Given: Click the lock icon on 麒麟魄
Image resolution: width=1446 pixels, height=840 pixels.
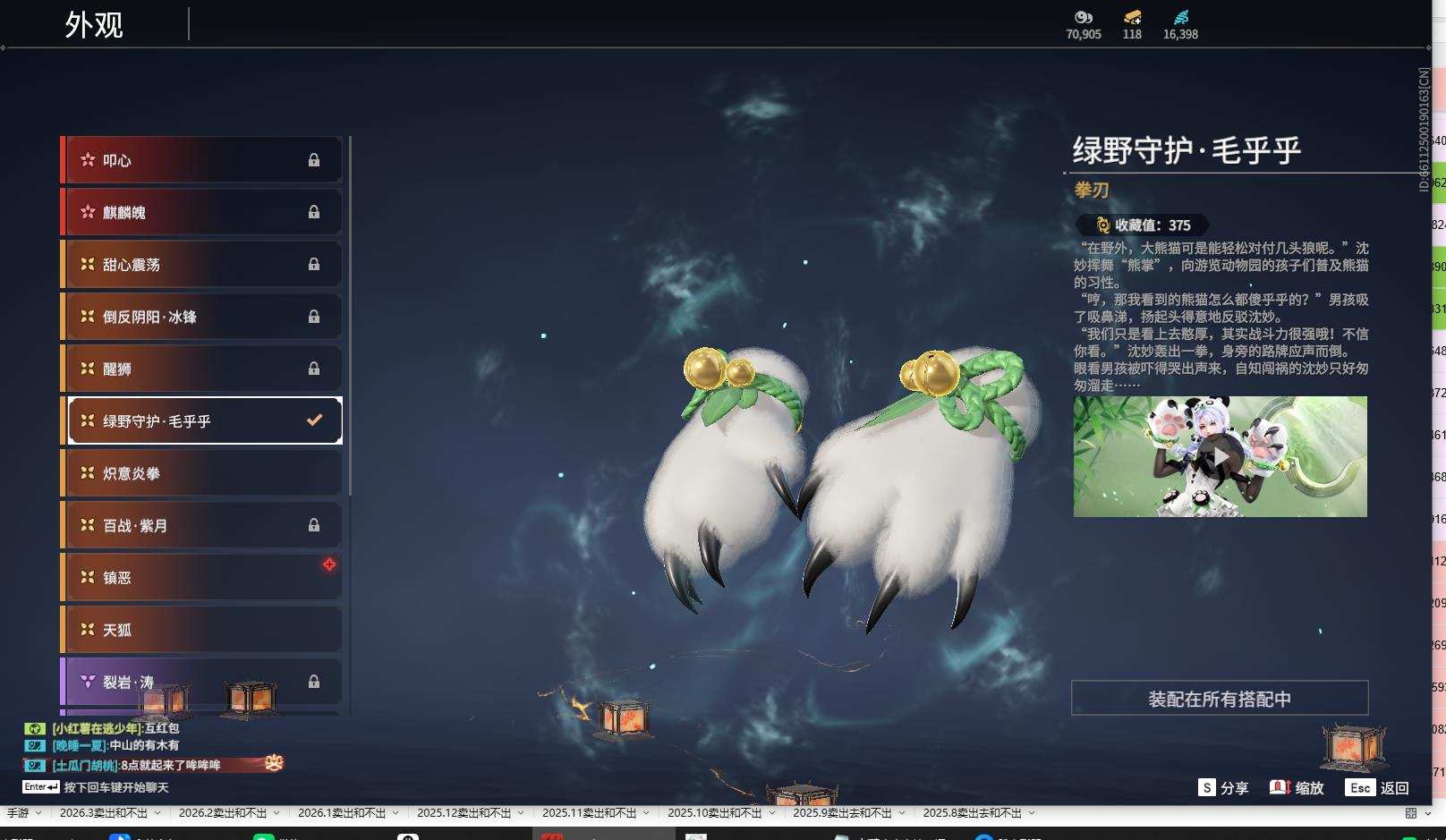Looking at the screenshot, I should pyautogui.click(x=314, y=211).
